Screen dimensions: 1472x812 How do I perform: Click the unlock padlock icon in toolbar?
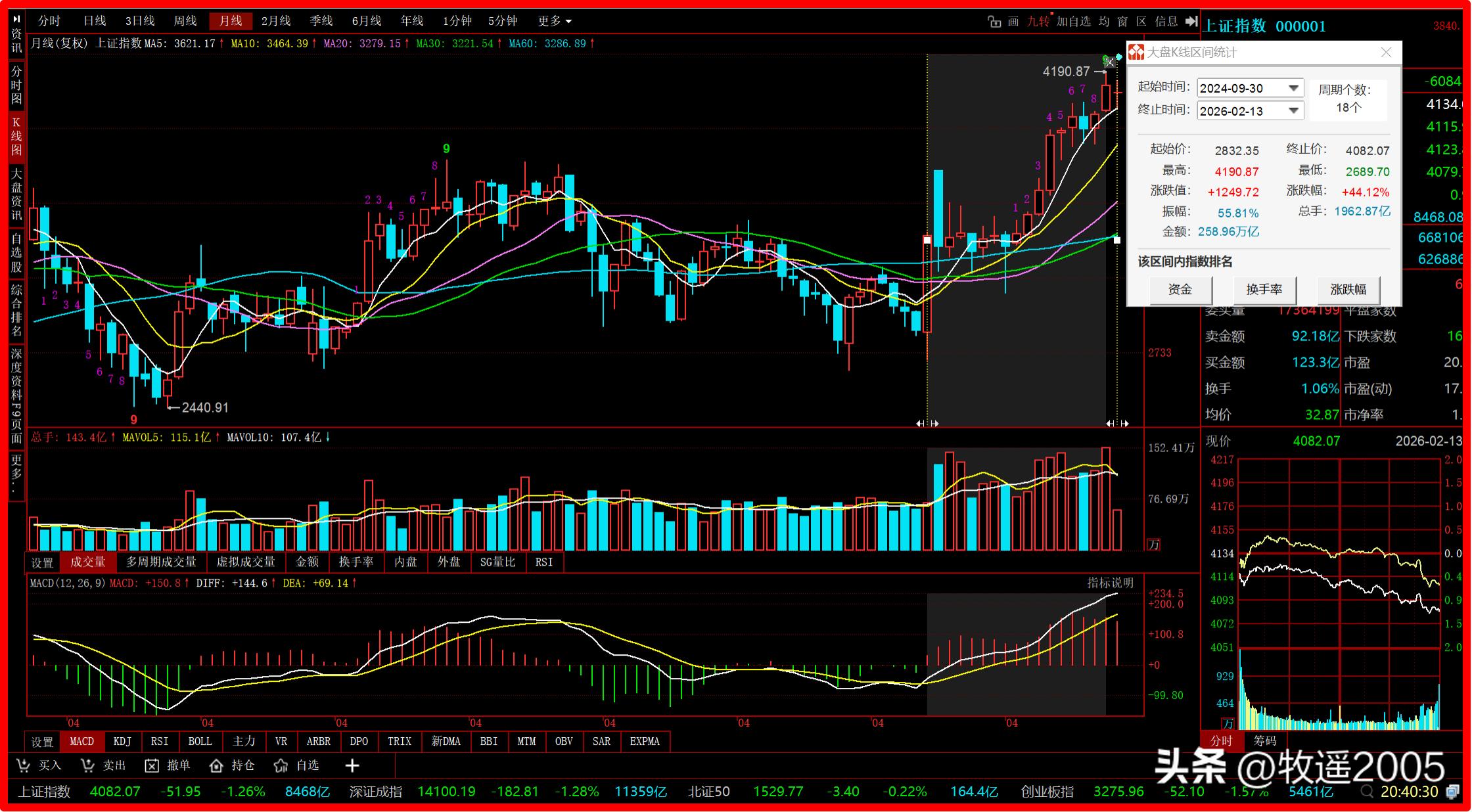[994, 22]
